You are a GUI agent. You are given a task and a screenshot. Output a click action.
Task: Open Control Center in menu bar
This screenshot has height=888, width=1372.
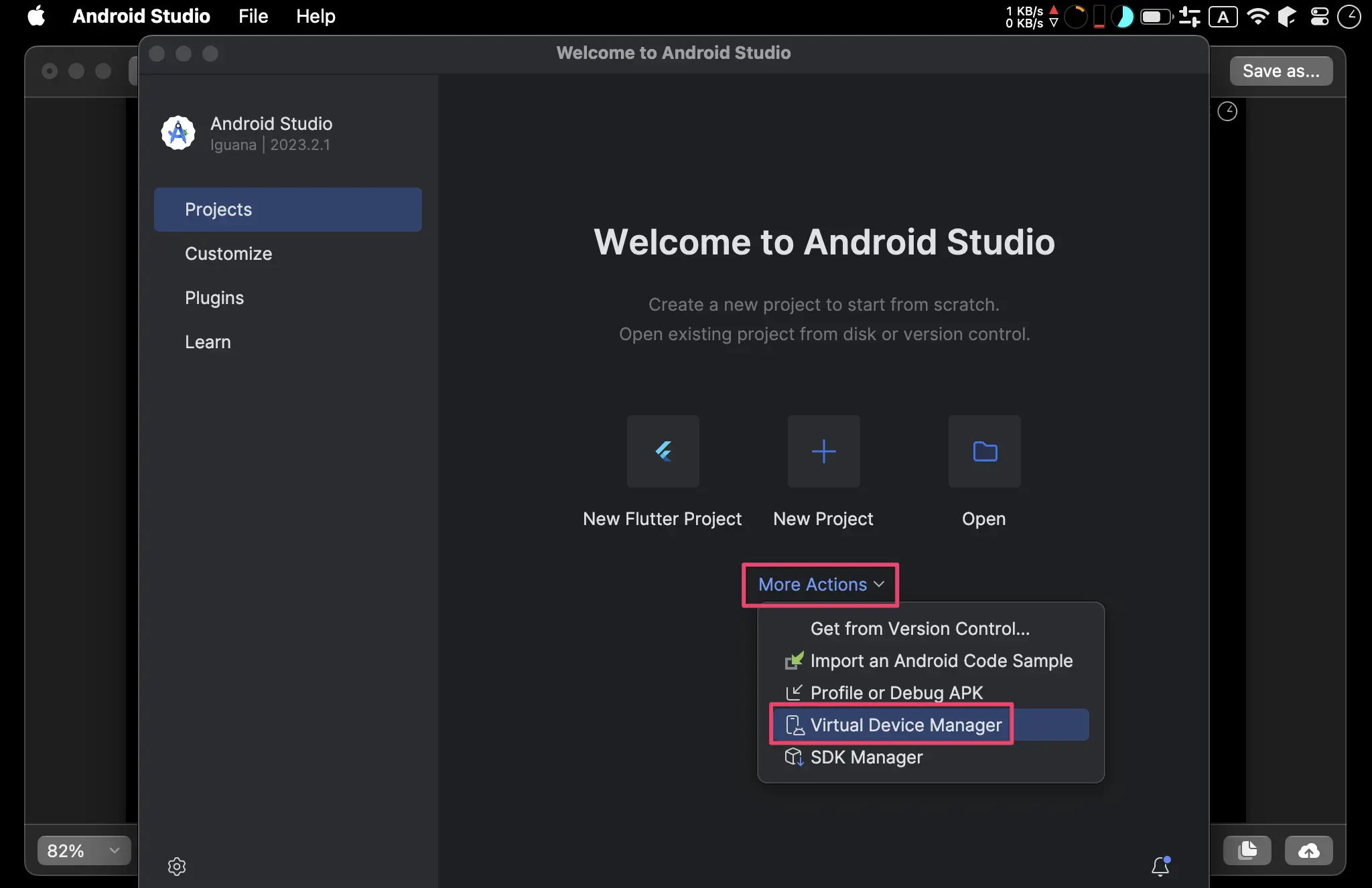click(x=1319, y=16)
